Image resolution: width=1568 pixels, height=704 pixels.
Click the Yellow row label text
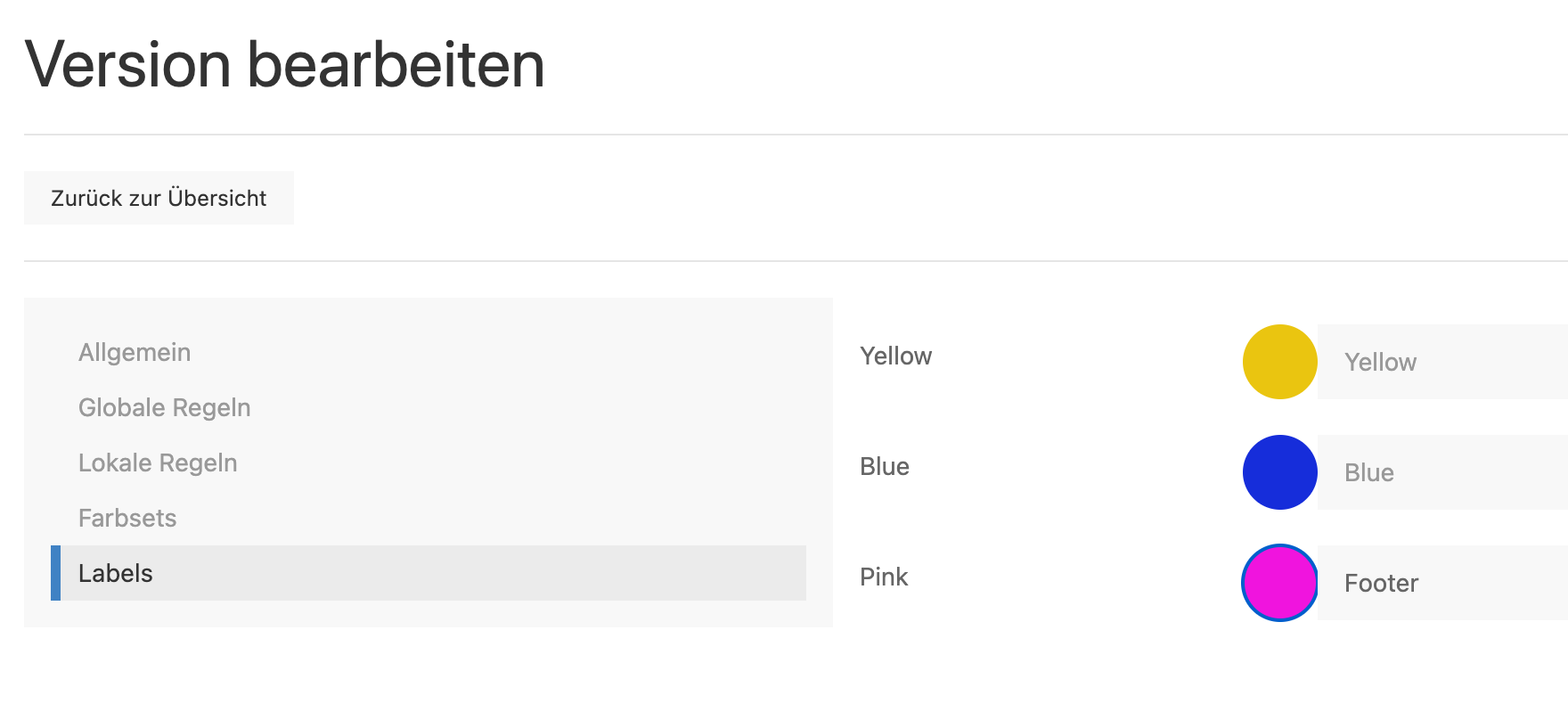click(895, 356)
